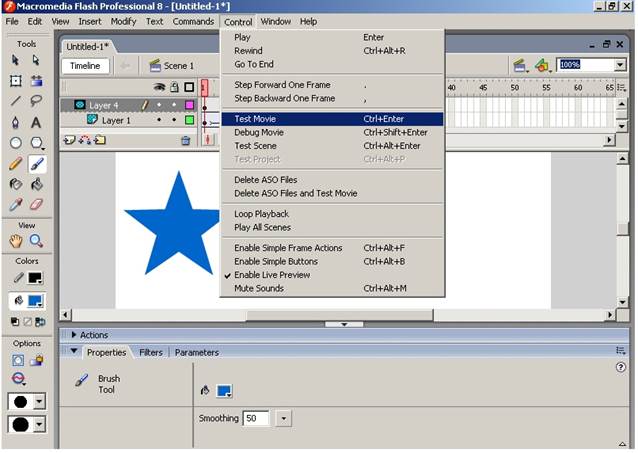Toggle Enable Simple Buttons option
Image resolution: width=638 pixels, height=453 pixels.
tap(276, 261)
